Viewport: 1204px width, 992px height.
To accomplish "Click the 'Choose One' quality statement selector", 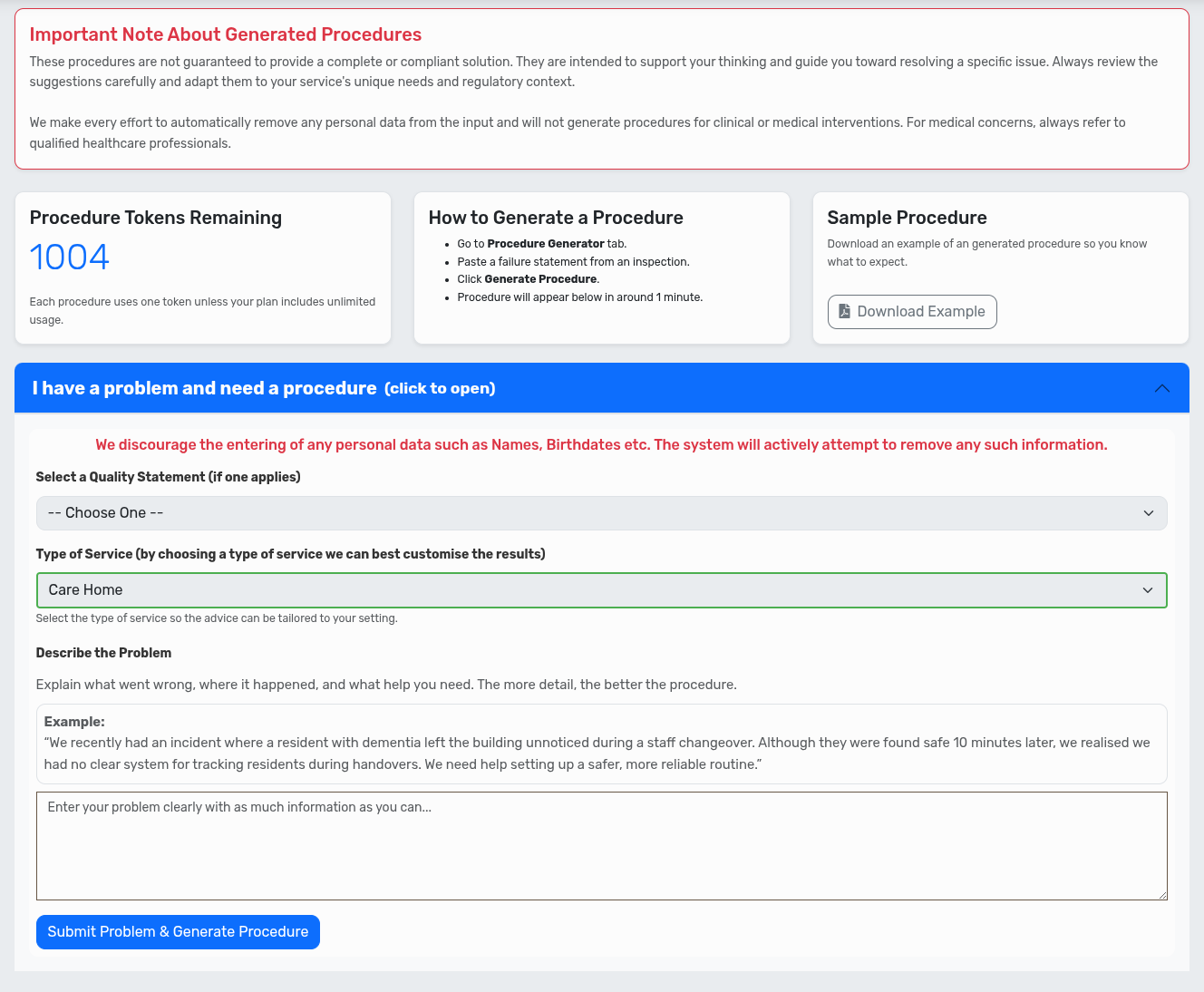I will tap(601, 512).
